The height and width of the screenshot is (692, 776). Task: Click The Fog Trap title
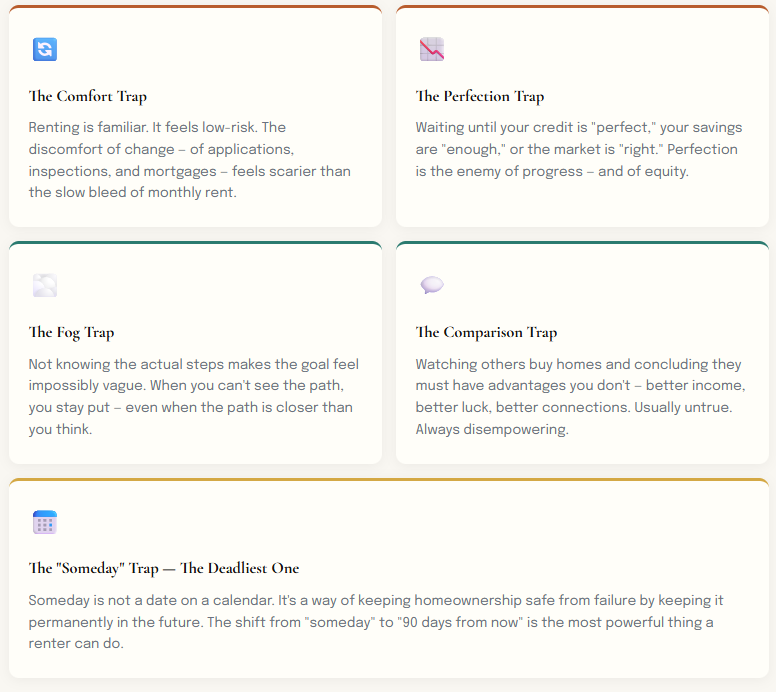coord(72,332)
